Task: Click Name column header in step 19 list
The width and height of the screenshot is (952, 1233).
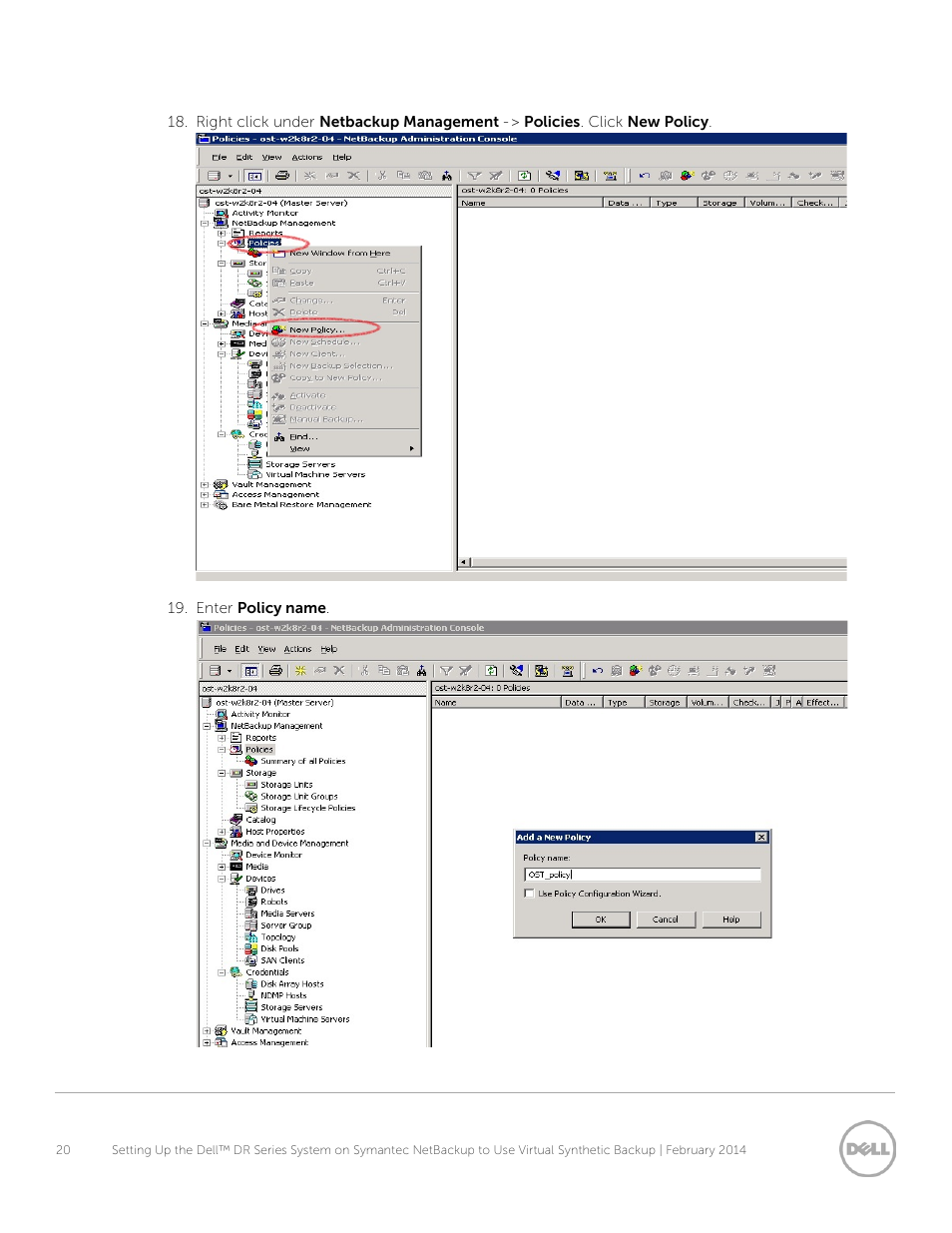Action: point(496,703)
